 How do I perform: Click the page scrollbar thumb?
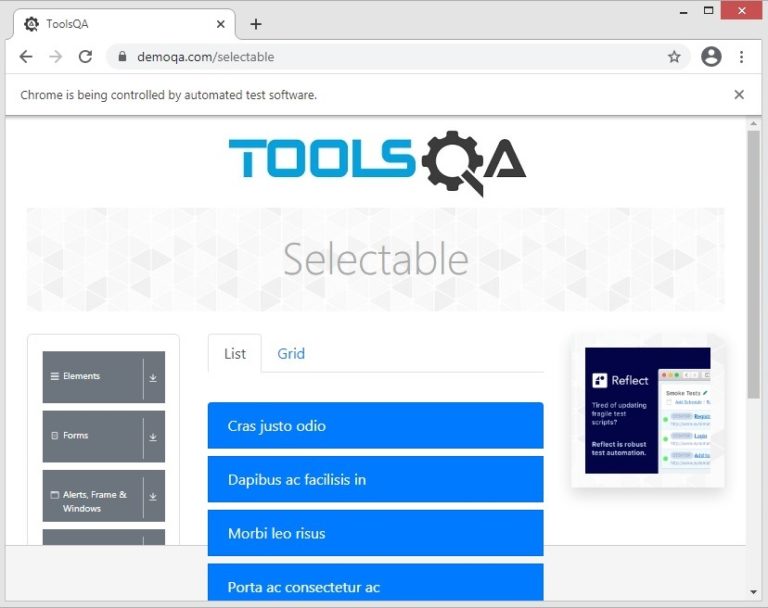753,265
